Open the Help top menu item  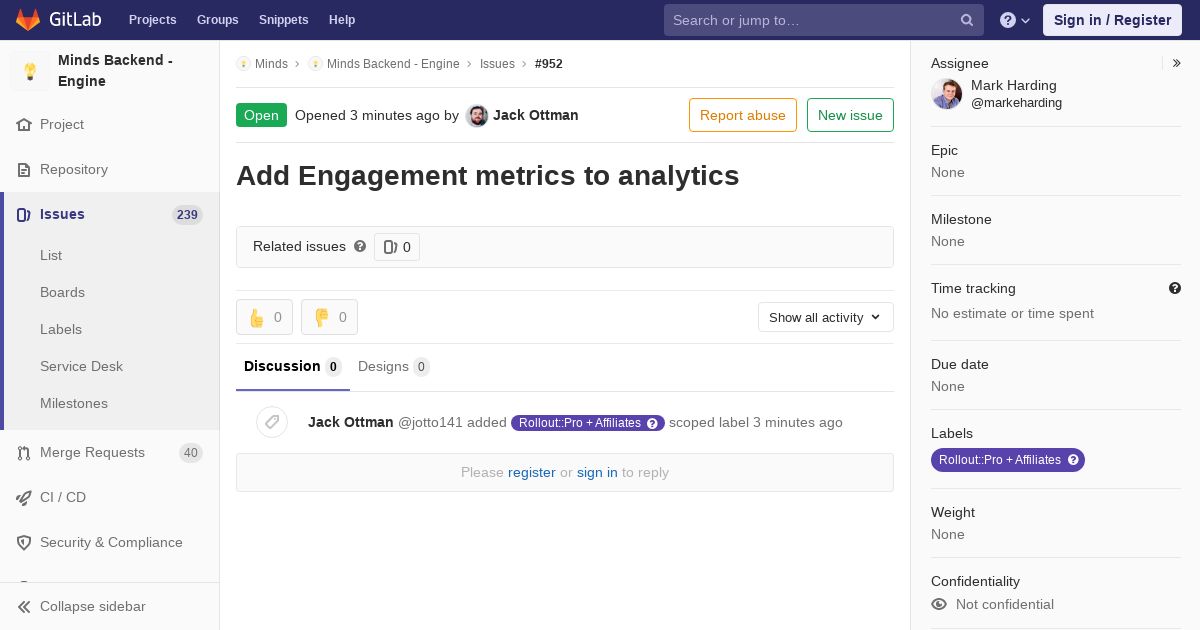click(342, 20)
